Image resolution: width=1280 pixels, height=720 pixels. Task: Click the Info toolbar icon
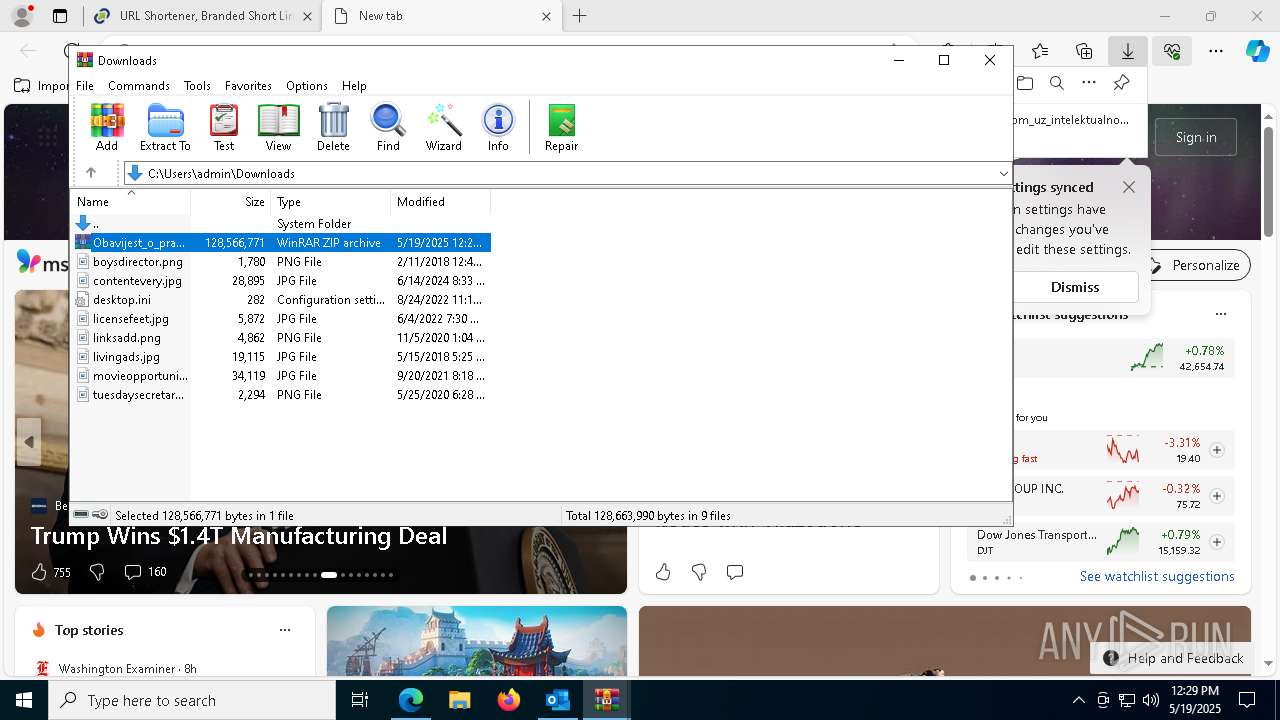pos(498,127)
